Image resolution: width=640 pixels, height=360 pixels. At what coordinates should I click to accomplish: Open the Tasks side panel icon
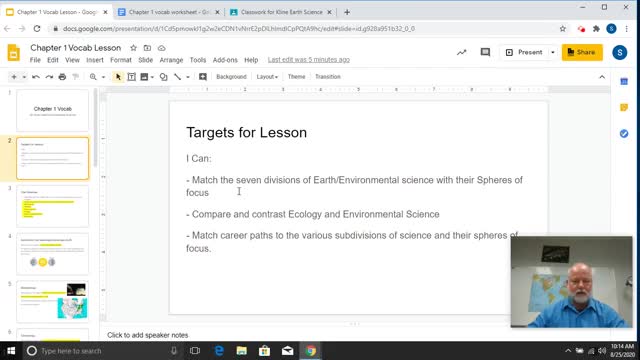coord(624,133)
